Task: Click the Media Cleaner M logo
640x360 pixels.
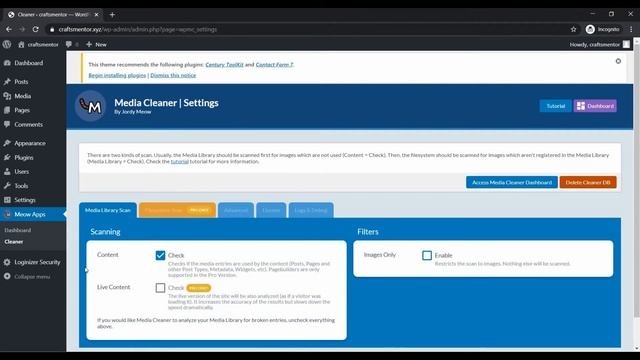Action: point(91,106)
